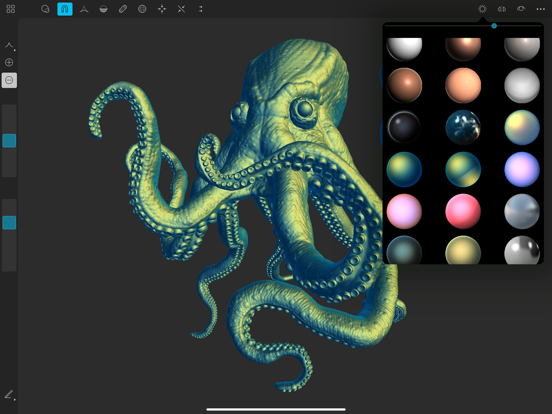Select the crossed inward arrows icon
Image resolution: width=552 pixels, height=414 pixels.
(x=181, y=9)
